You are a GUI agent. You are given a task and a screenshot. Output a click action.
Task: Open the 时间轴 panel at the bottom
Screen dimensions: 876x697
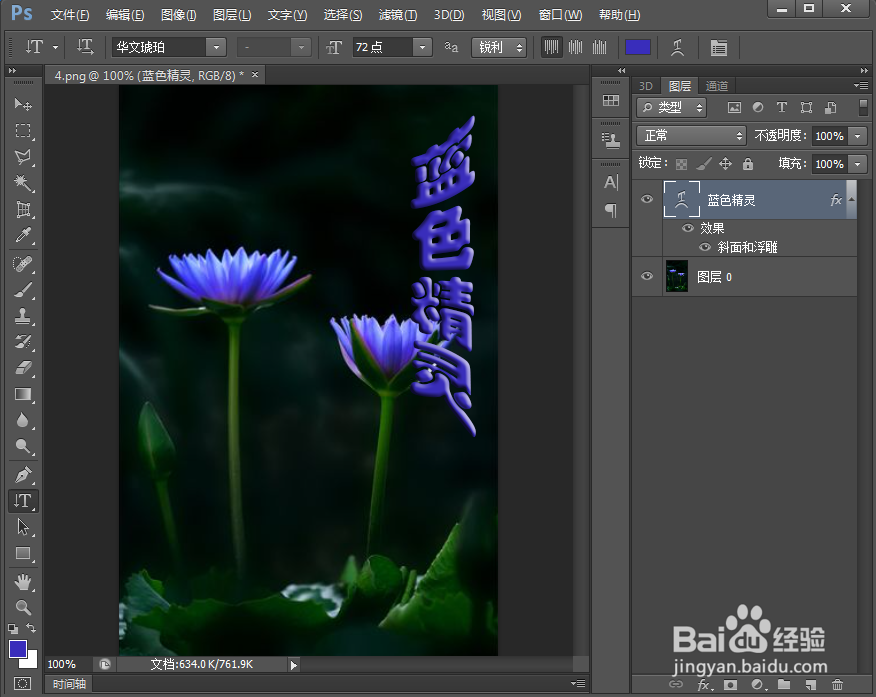coord(68,684)
